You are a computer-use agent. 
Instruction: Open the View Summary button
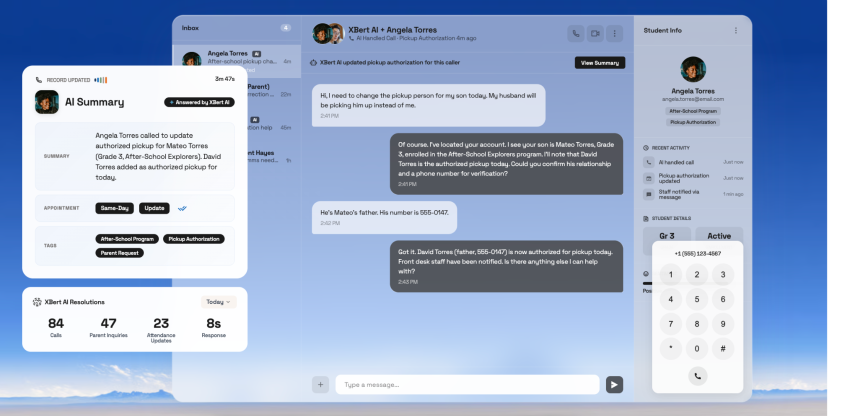tap(600, 63)
